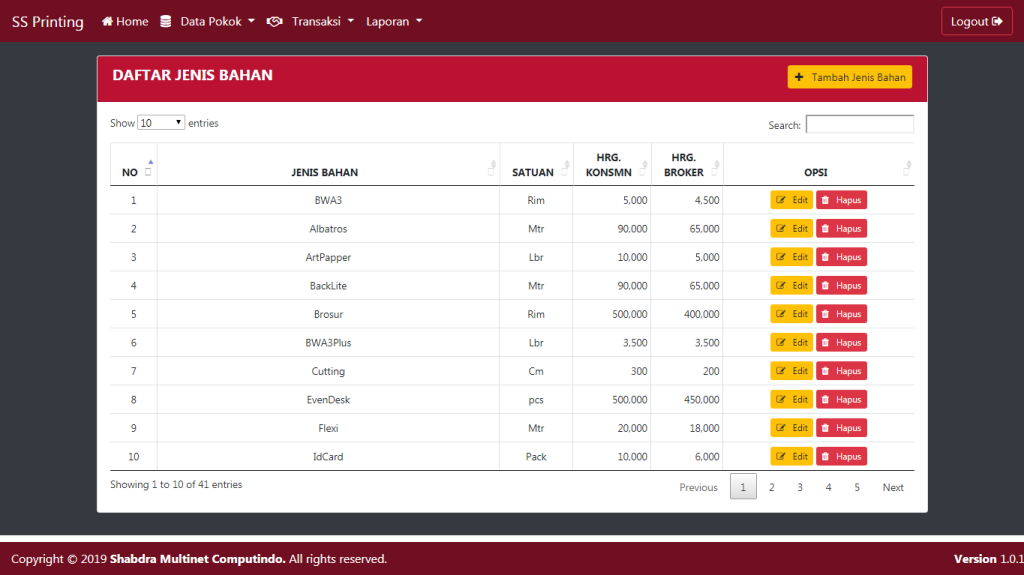Click the Next pagination link
Image resolution: width=1024 pixels, height=575 pixels.
[x=893, y=487]
